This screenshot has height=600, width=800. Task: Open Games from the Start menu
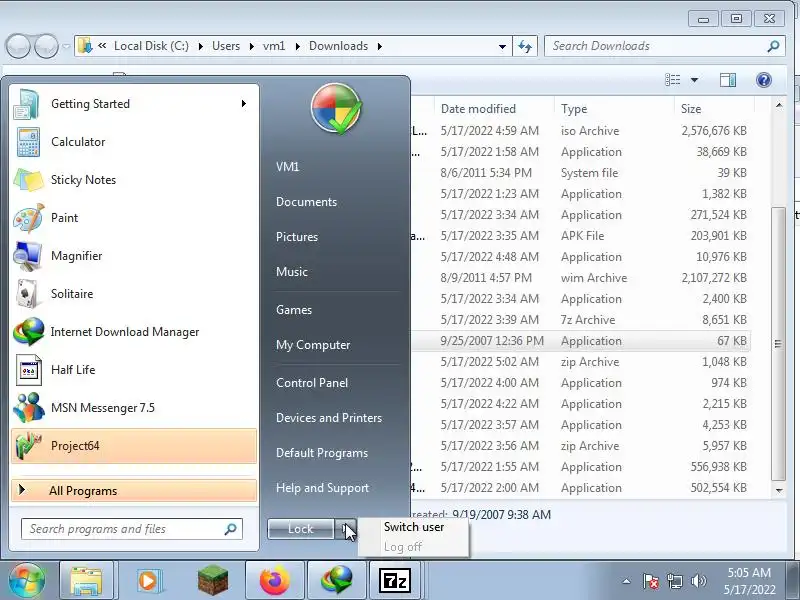point(294,310)
